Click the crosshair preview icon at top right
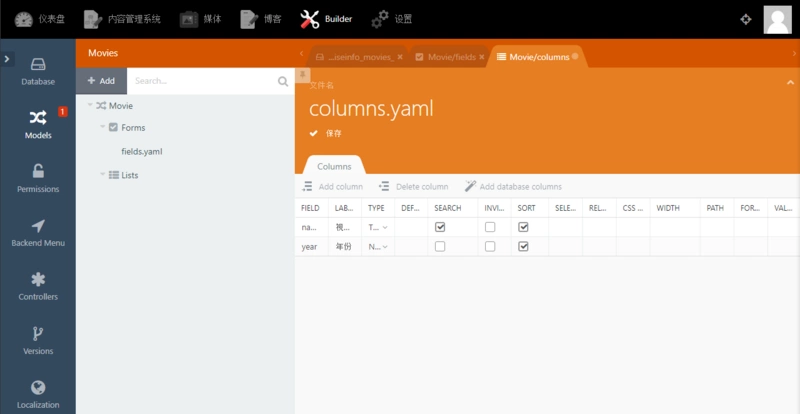The height and width of the screenshot is (414, 800). tap(746, 19)
